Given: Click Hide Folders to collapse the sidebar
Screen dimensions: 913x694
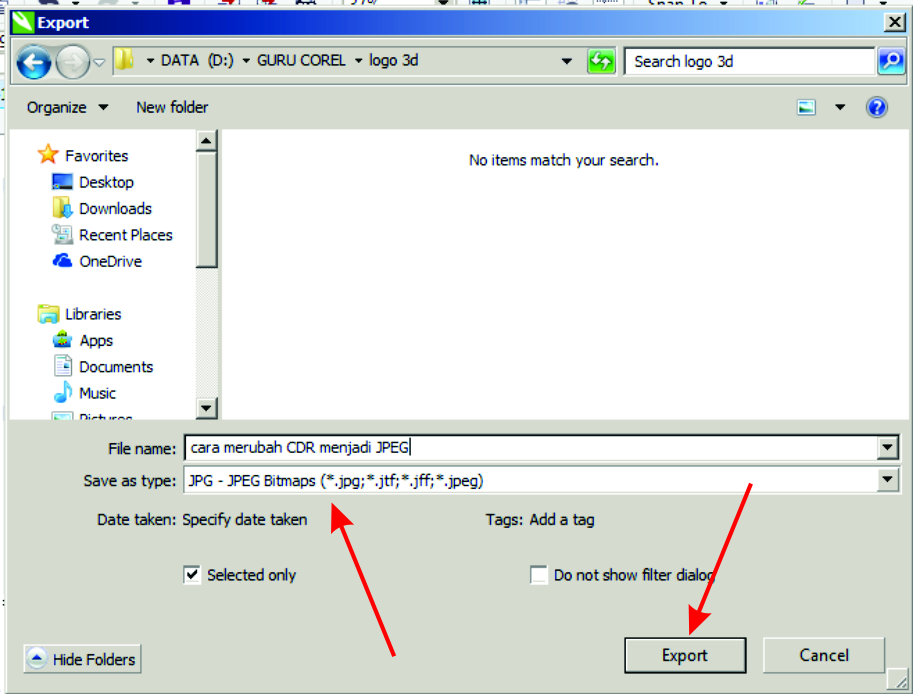Looking at the screenshot, I should click(x=81, y=659).
